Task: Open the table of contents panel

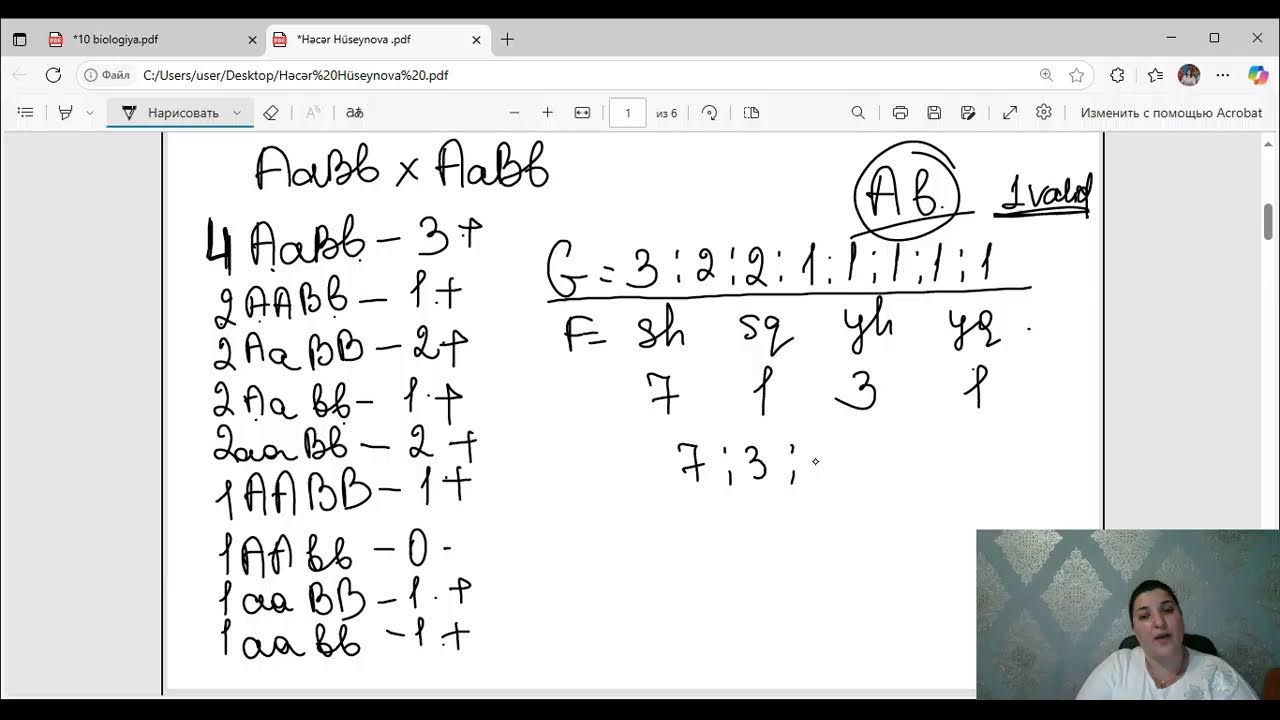Action: [26, 113]
